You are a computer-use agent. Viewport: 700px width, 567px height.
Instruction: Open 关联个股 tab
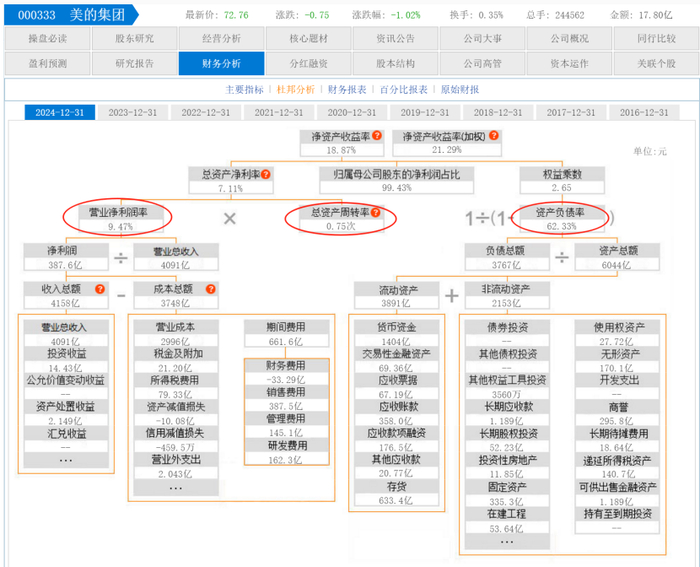656,63
